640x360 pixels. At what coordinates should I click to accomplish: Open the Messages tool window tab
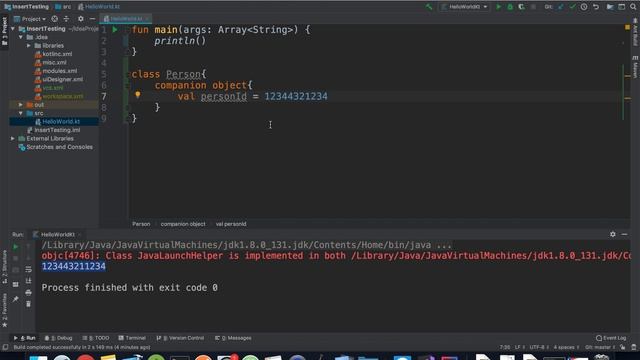233,338
